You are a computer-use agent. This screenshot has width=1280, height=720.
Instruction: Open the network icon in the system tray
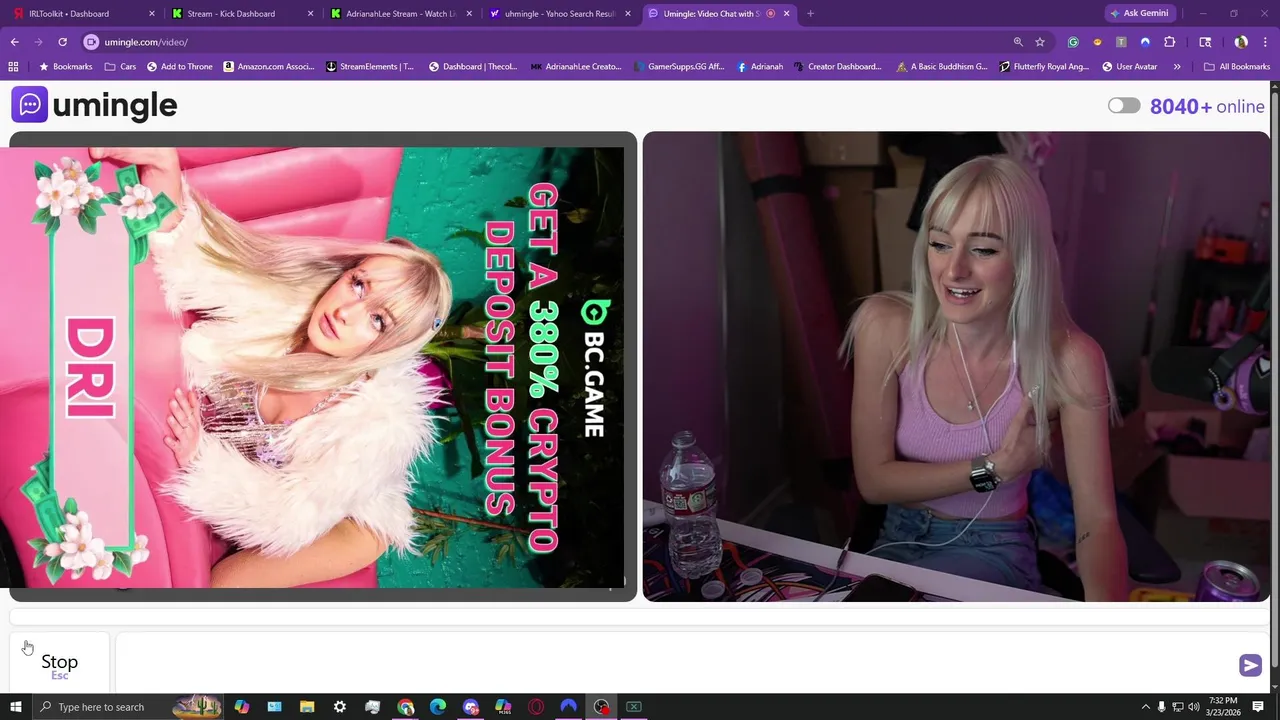click(1177, 707)
